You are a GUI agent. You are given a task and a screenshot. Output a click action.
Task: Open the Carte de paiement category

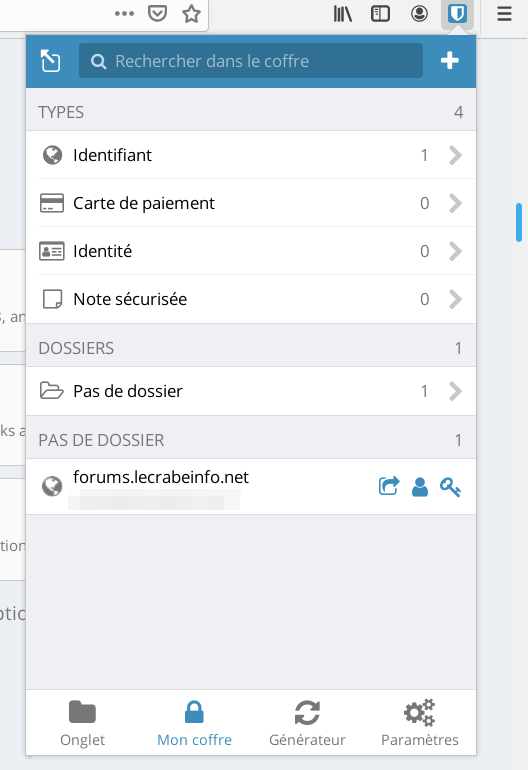click(251, 203)
